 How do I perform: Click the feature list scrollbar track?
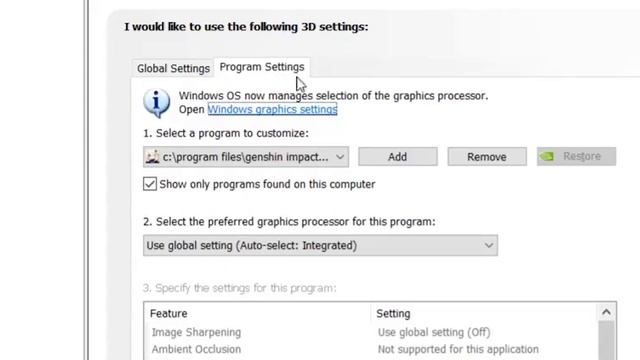606,340
